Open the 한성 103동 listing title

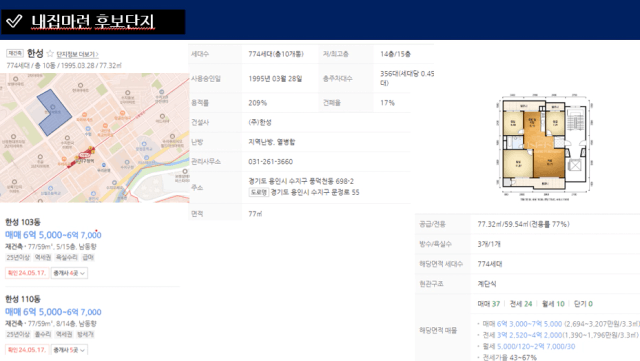point(23,222)
